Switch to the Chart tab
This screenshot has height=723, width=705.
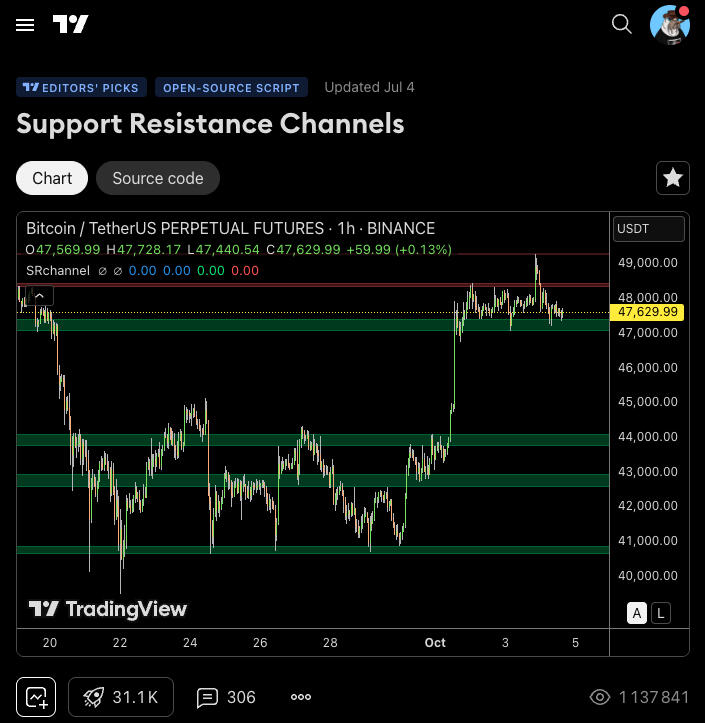click(52, 178)
